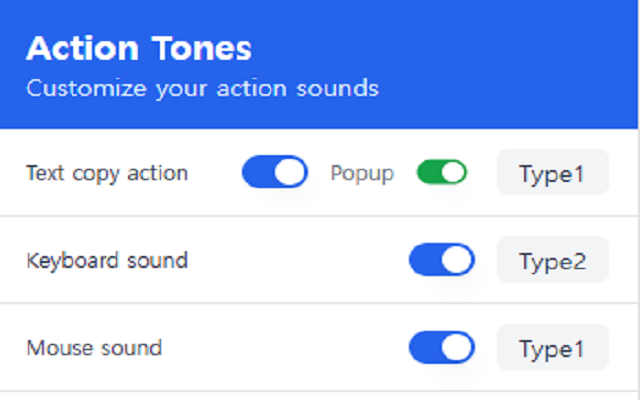This screenshot has width=640, height=400.
Task: Click the Keyboard sound label
Action: point(107,261)
